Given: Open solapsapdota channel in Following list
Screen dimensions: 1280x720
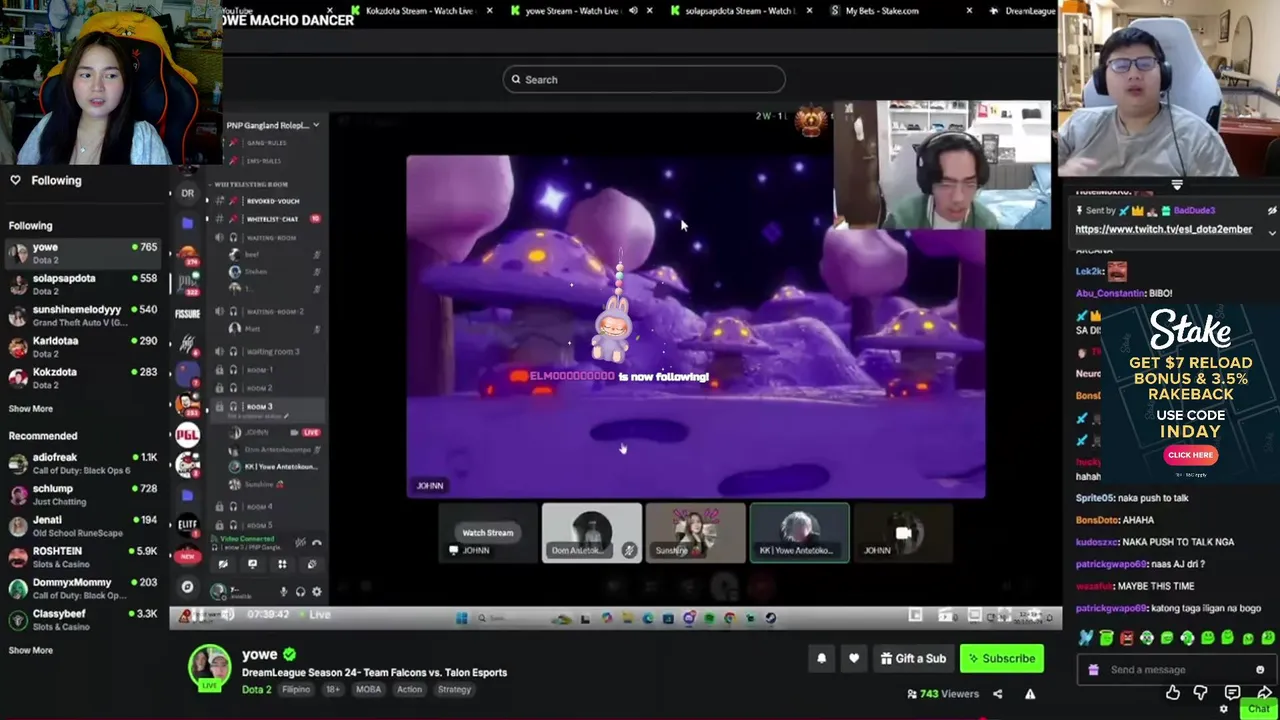Looking at the screenshot, I should tap(84, 284).
